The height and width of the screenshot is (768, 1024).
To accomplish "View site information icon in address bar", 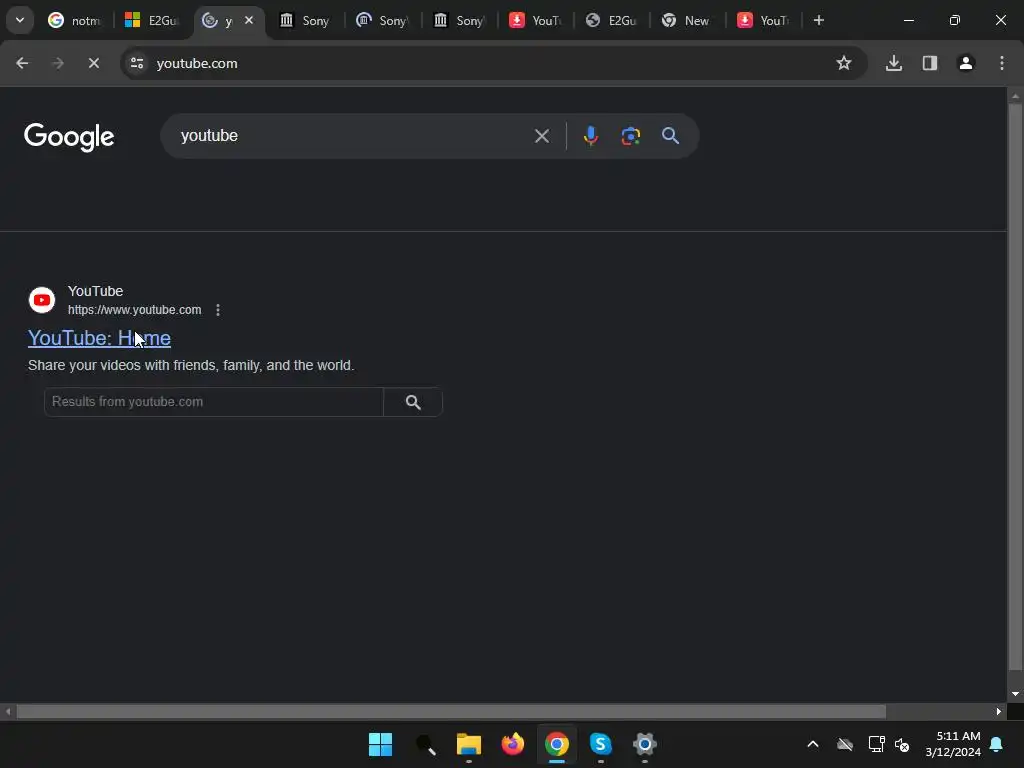I will (x=137, y=63).
